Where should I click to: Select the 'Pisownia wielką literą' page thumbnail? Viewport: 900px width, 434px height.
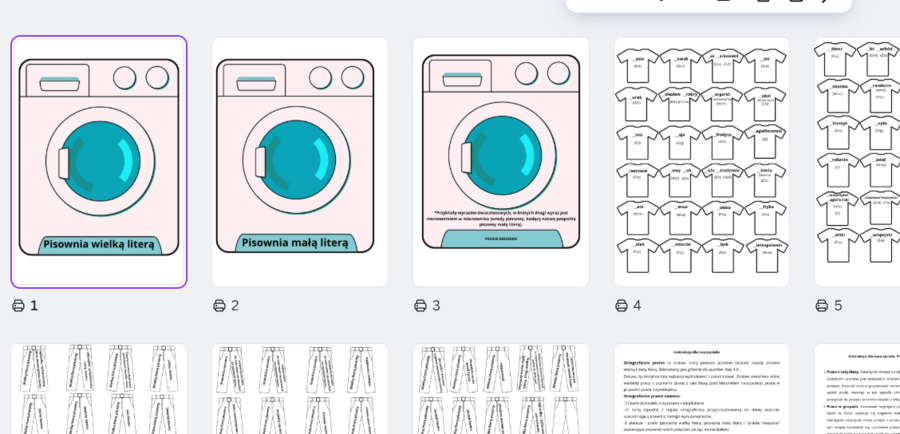pyautogui.click(x=99, y=162)
